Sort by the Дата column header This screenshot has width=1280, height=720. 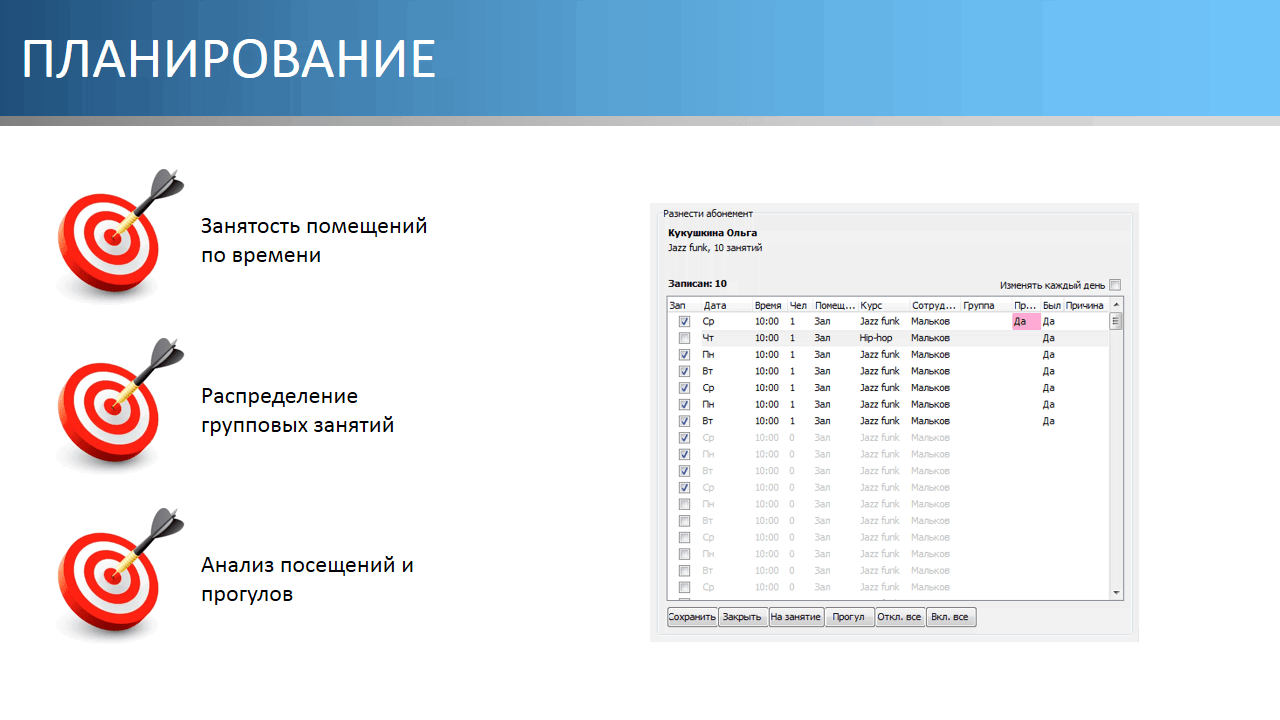(x=727, y=305)
